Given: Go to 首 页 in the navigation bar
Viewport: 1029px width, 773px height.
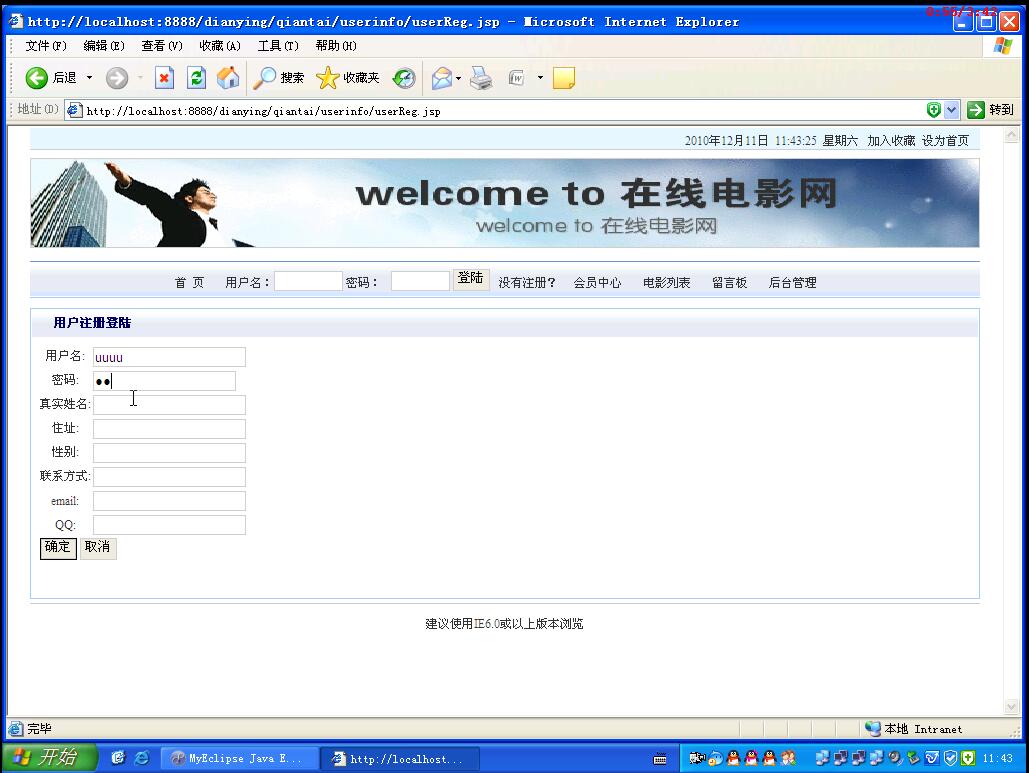Looking at the screenshot, I should (189, 282).
